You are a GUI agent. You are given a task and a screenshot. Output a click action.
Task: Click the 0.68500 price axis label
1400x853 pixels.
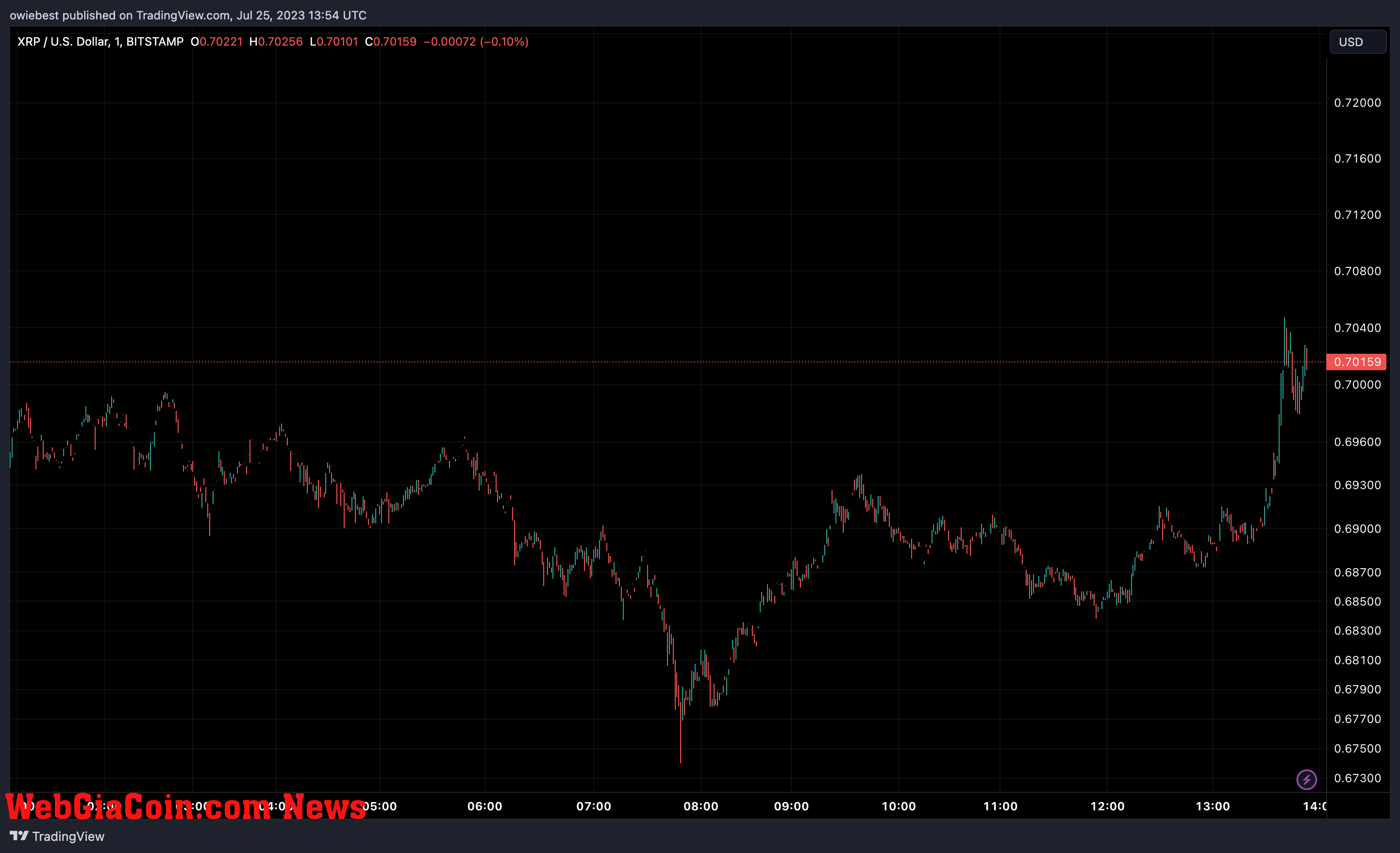point(1357,601)
